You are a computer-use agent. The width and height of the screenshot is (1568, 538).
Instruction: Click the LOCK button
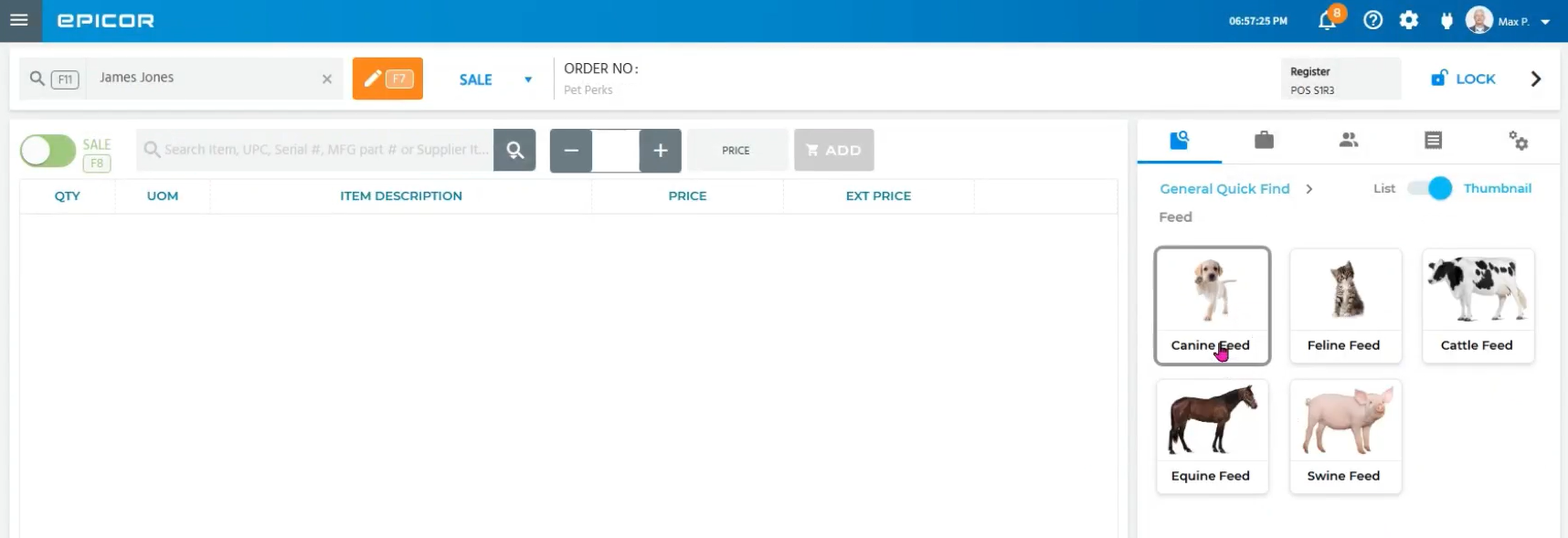click(x=1463, y=79)
